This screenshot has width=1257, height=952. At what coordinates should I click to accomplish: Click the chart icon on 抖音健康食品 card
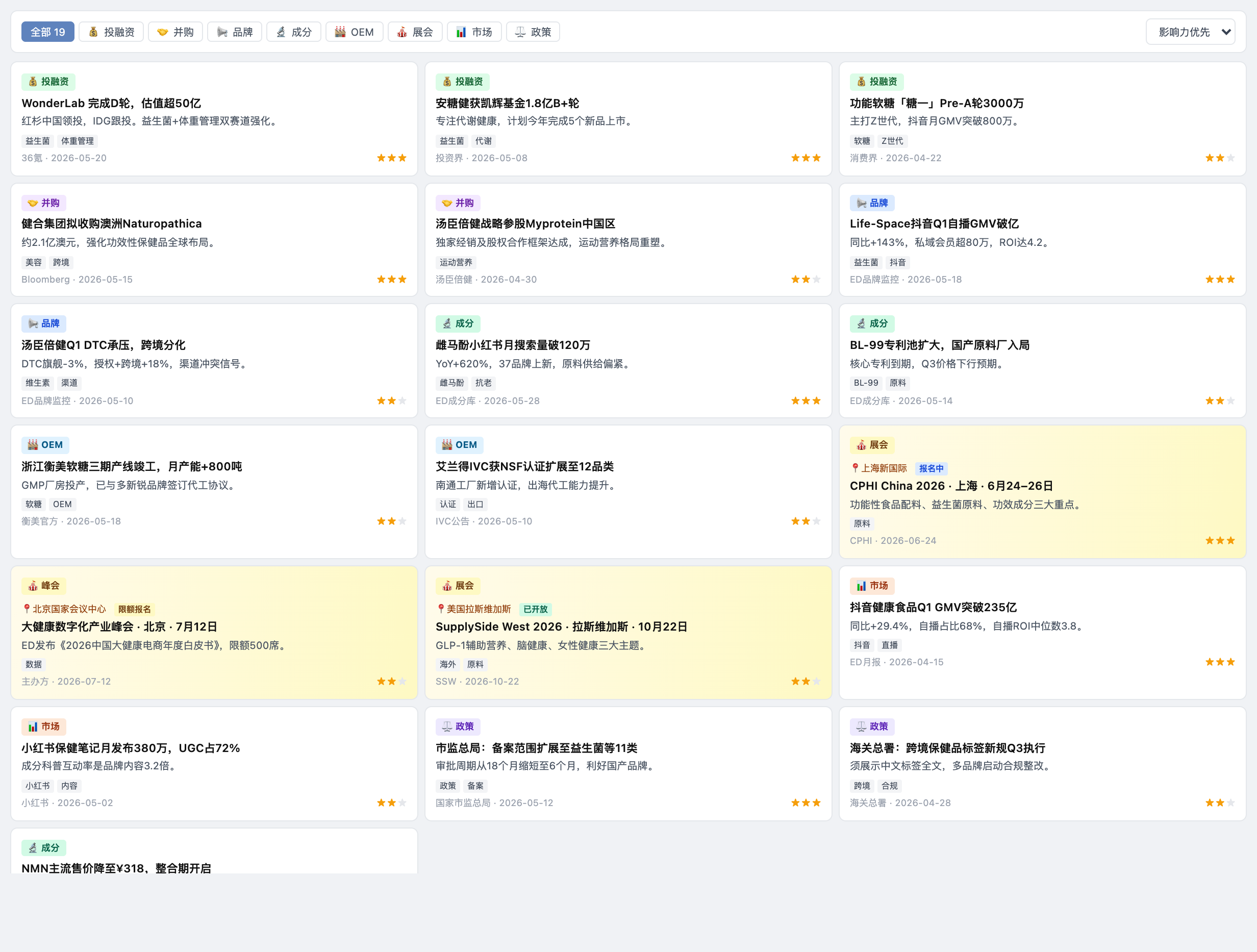click(862, 585)
